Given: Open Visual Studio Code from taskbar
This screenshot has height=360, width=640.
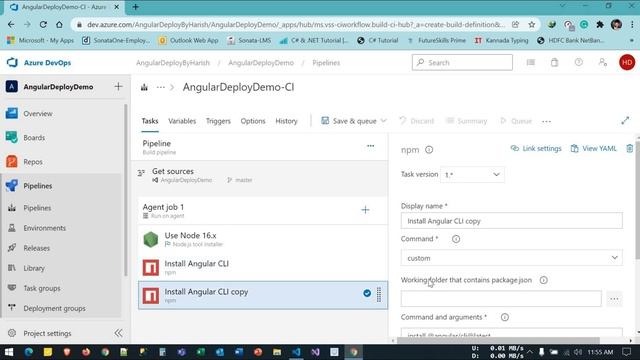Looking at the screenshot, I should (x=296, y=352).
